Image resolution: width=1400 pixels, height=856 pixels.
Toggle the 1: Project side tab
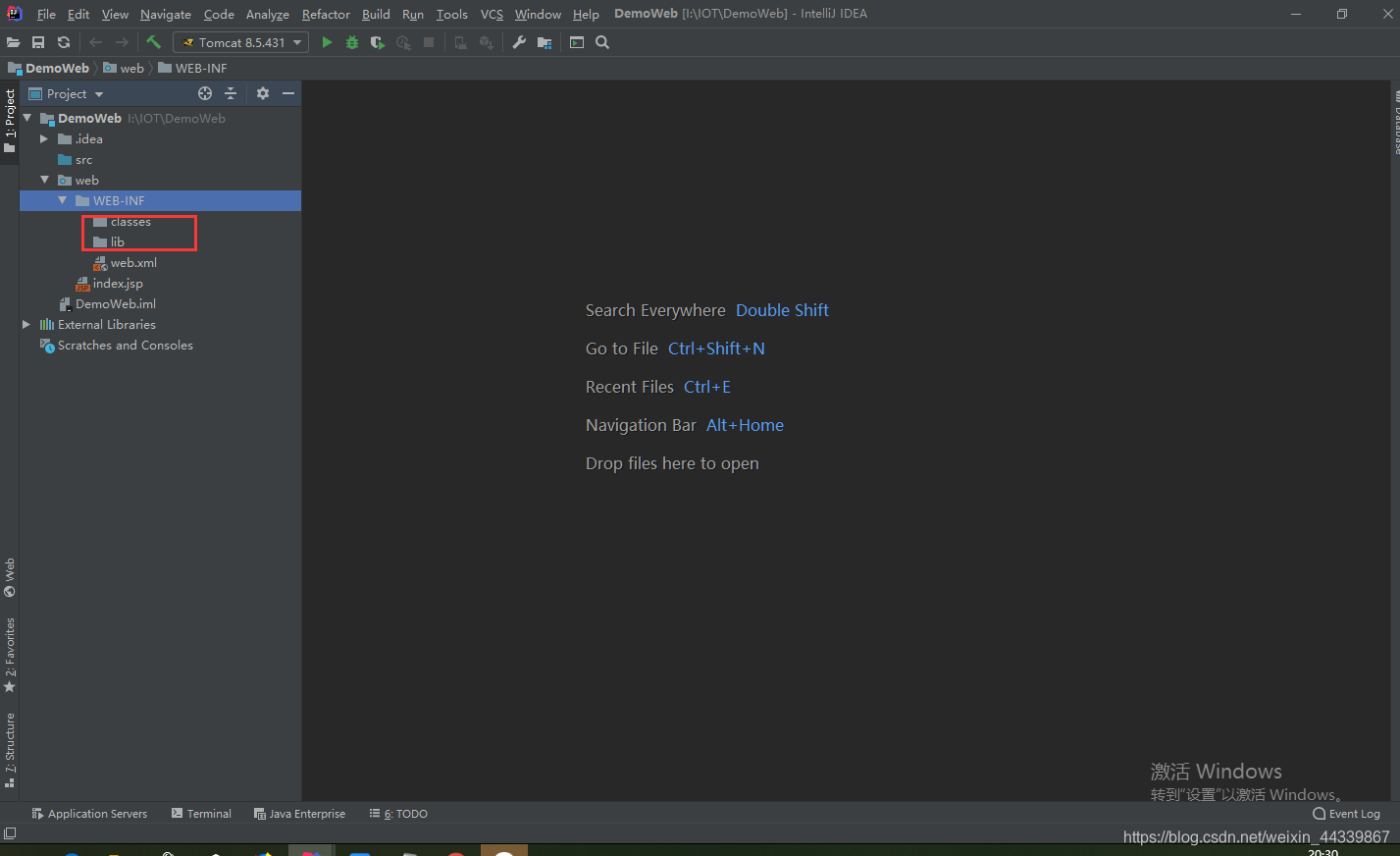pyautogui.click(x=10, y=122)
